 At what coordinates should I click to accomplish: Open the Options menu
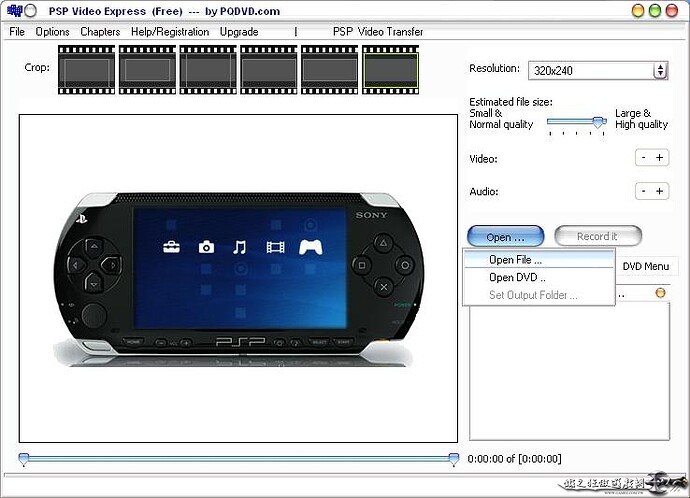(52, 32)
